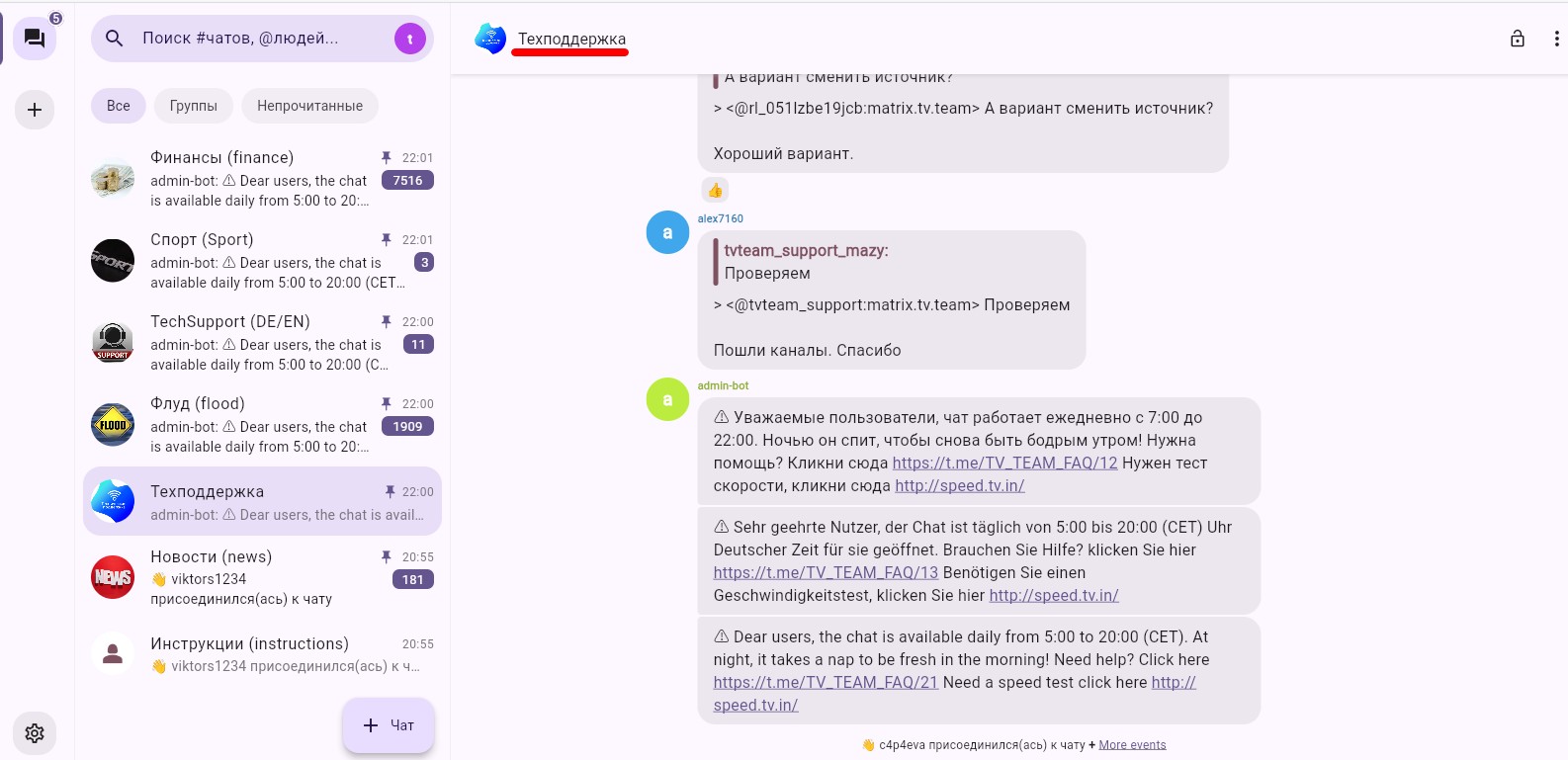Open the TV_TEAM_FAQ/13 link in German message
This screenshot has width=1568, height=760.
[x=826, y=572]
